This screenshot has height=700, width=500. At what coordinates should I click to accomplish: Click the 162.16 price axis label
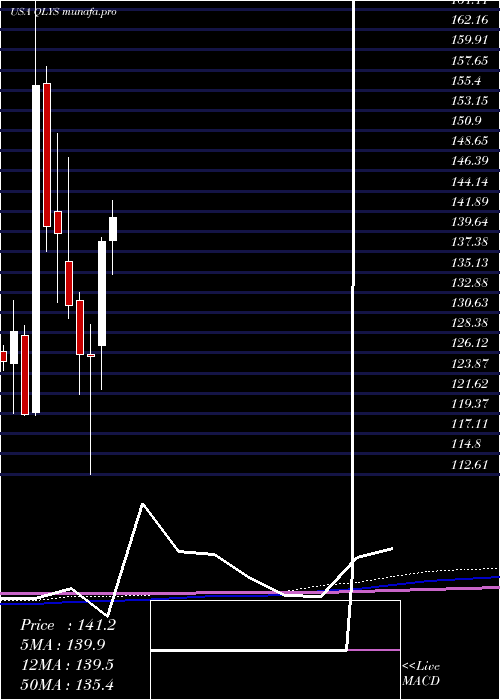pyautogui.click(x=470, y=20)
